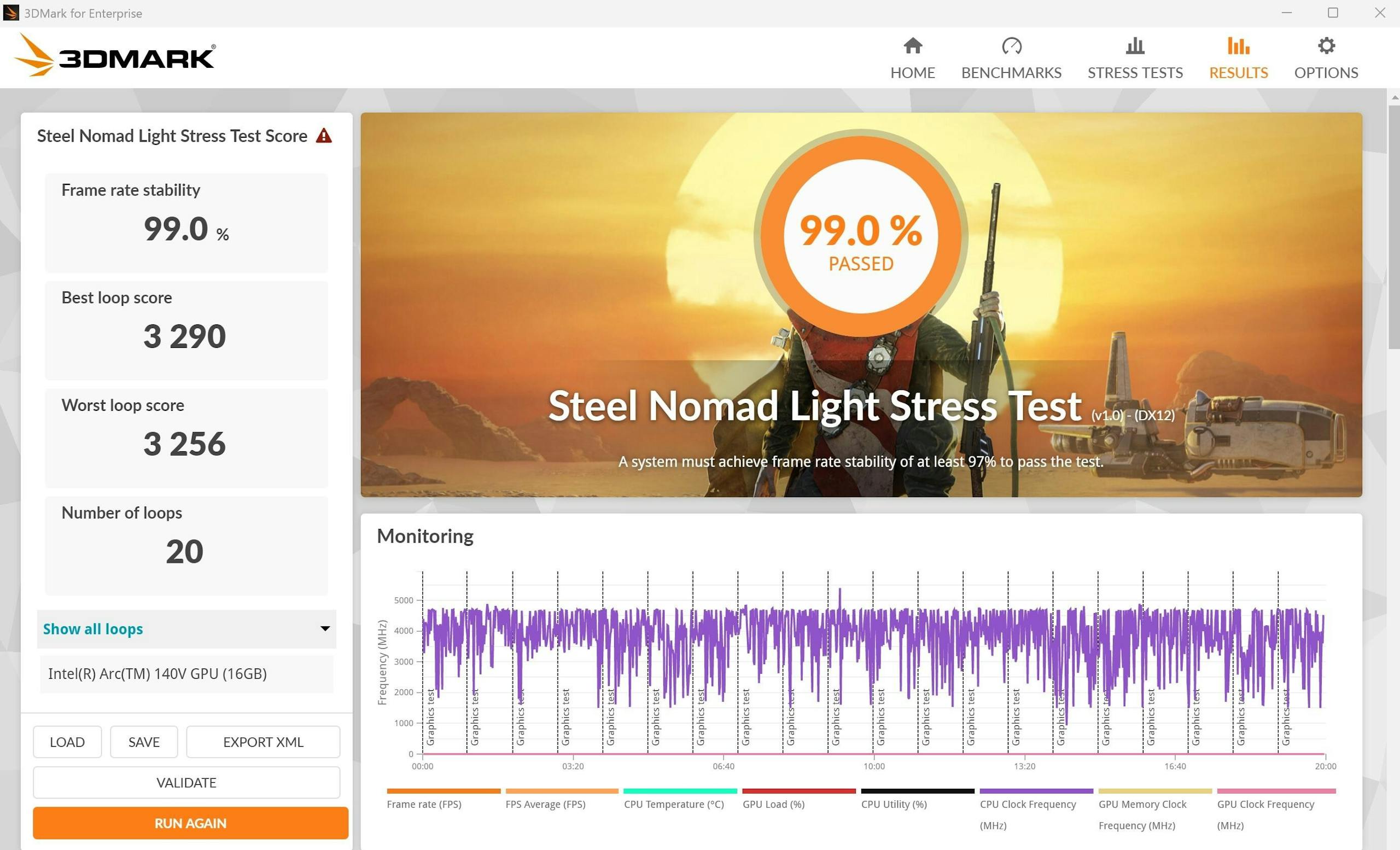This screenshot has height=850, width=1400.
Task: Click the 10:00 time marker on chart axis
Action: click(x=874, y=766)
